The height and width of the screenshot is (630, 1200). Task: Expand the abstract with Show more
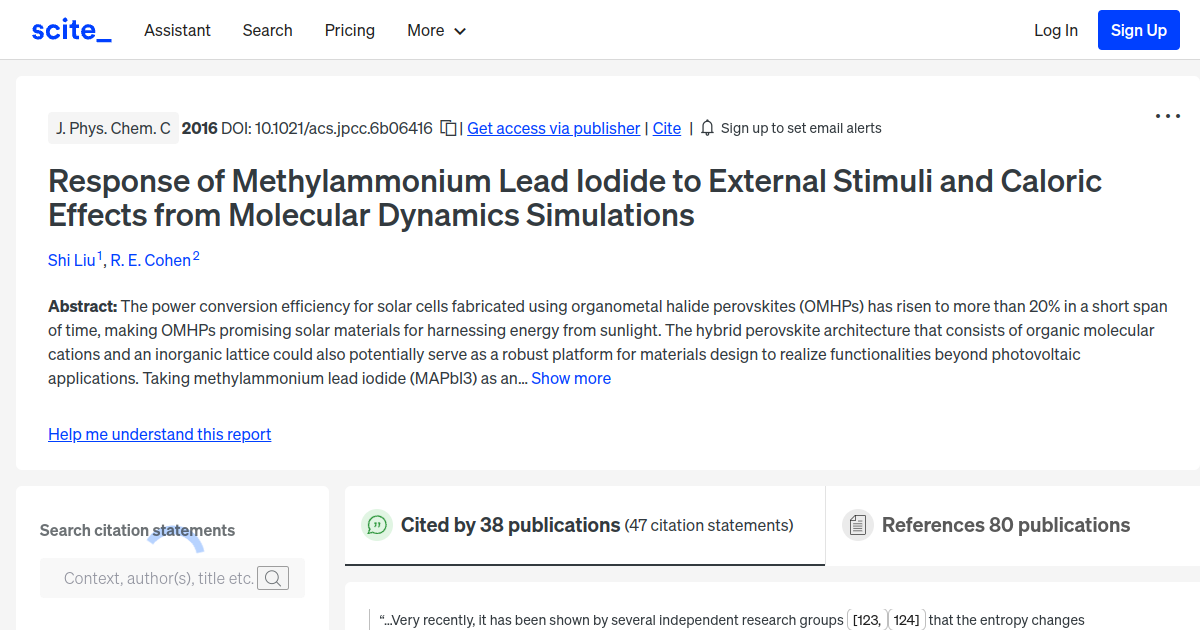pos(571,378)
